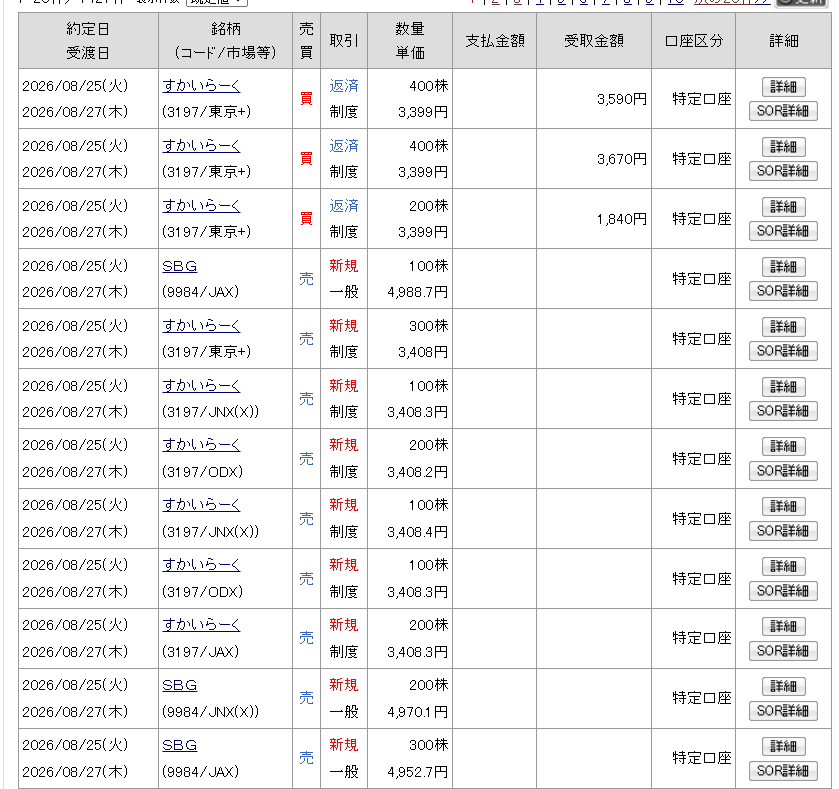Select the 約定日 受渡日 column header
839x789 pixels.
click(88, 41)
